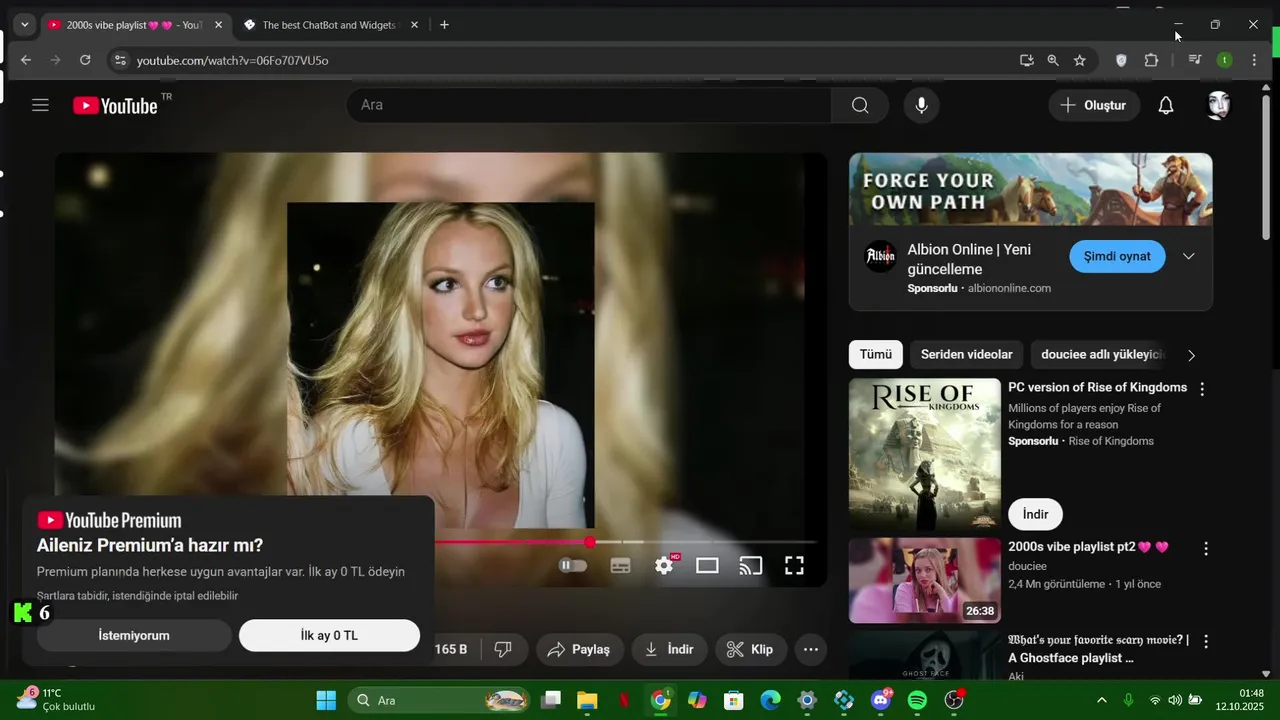Open the tab search dropdown arrow
Image resolution: width=1280 pixels, height=720 pixels.
[x=25, y=25]
